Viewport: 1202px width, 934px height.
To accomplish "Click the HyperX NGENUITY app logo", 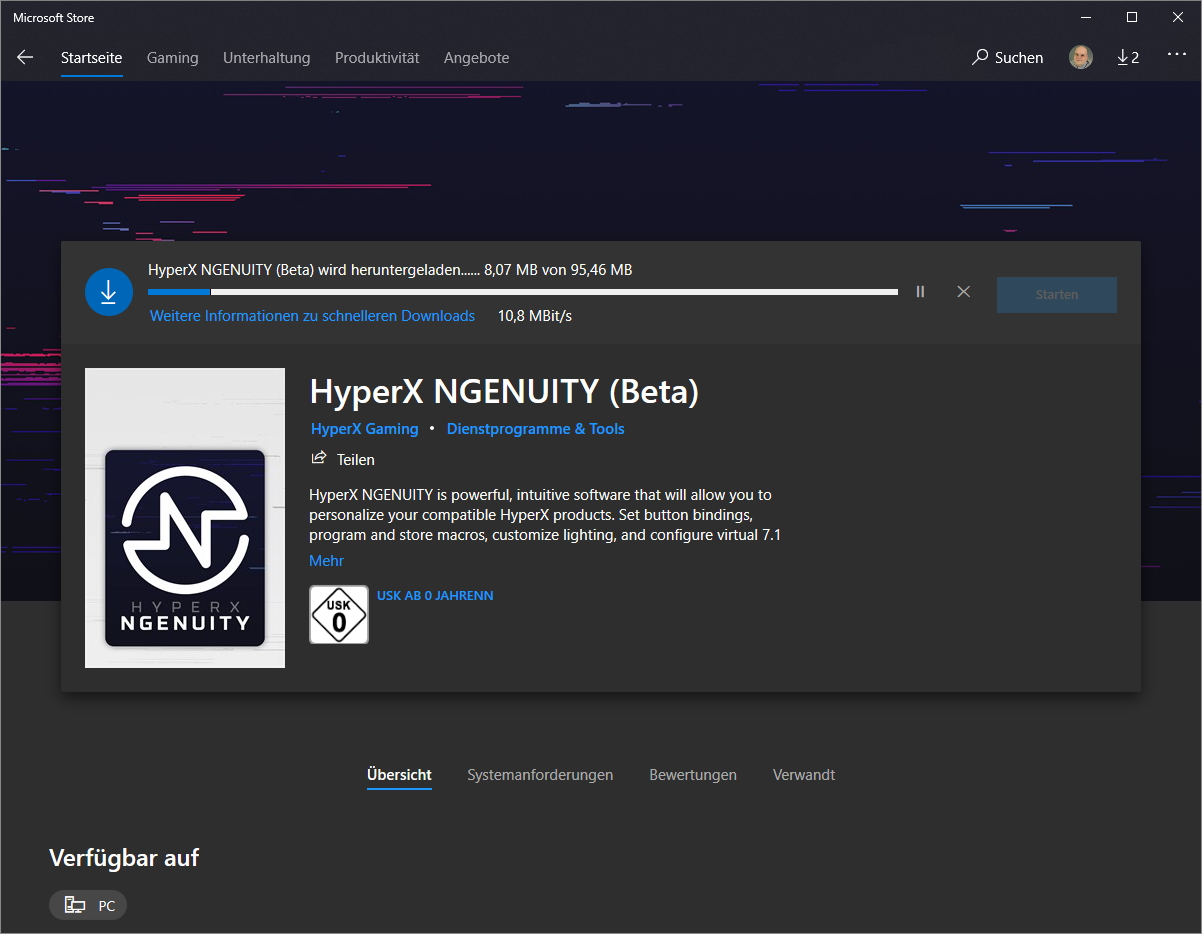I will (x=185, y=518).
